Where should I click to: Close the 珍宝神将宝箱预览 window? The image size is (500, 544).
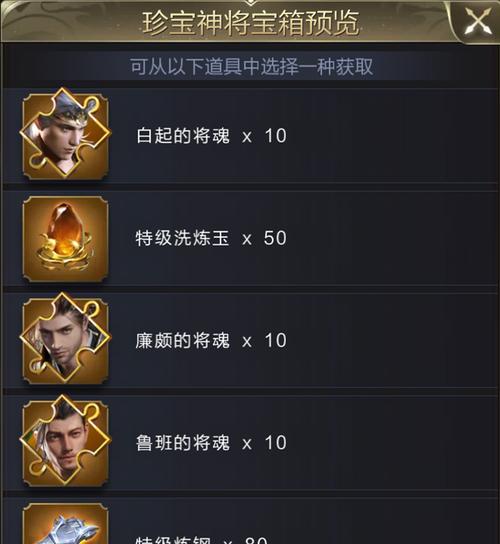pos(478,20)
